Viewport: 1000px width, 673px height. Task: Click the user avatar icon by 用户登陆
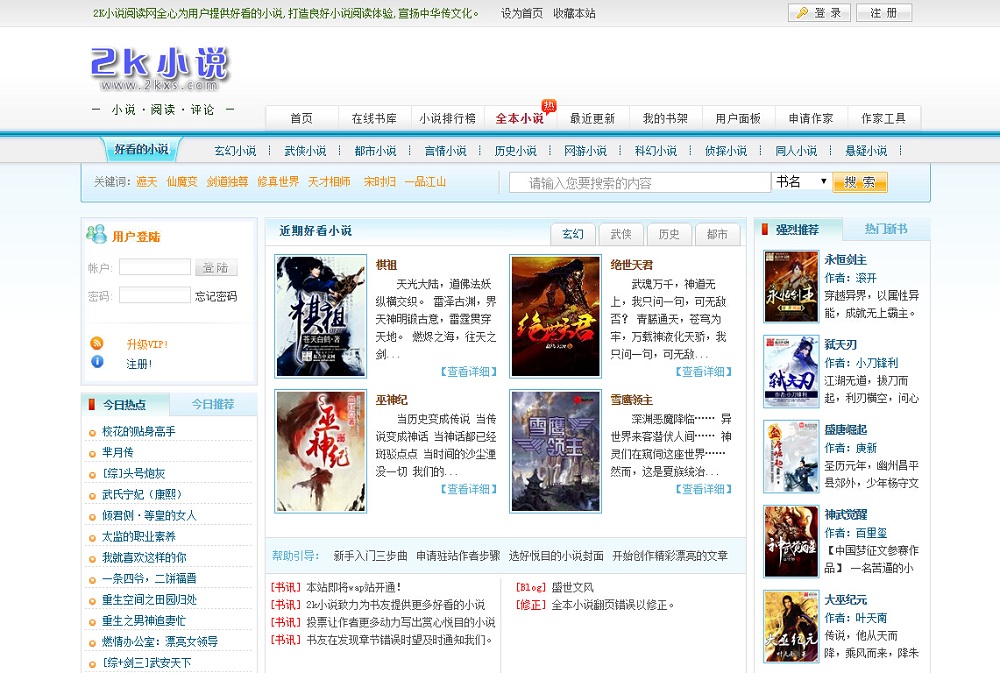coord(96,234)
